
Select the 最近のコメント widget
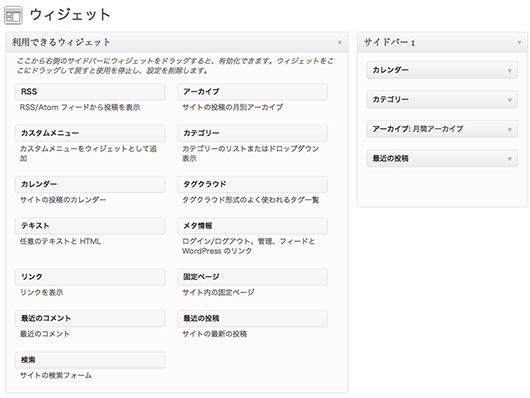[90, 319]
